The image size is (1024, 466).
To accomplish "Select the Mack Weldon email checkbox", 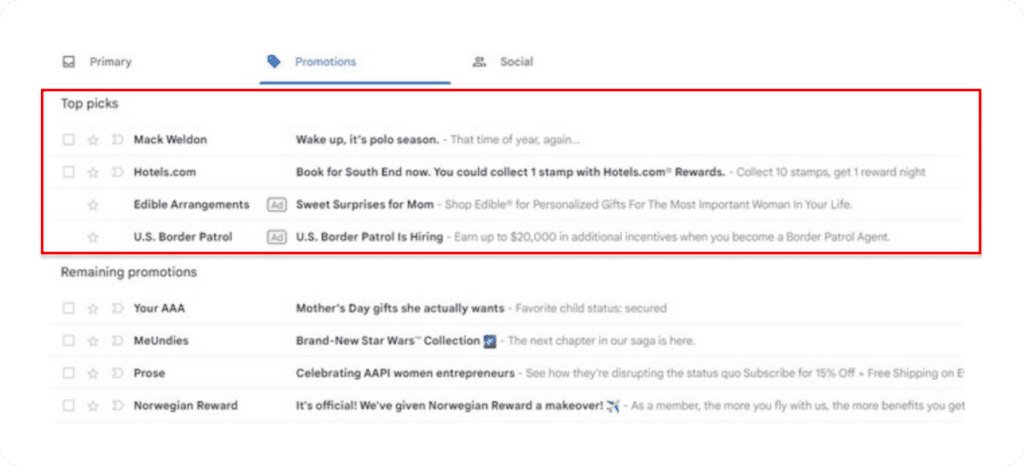I will [x=68, y=140].
